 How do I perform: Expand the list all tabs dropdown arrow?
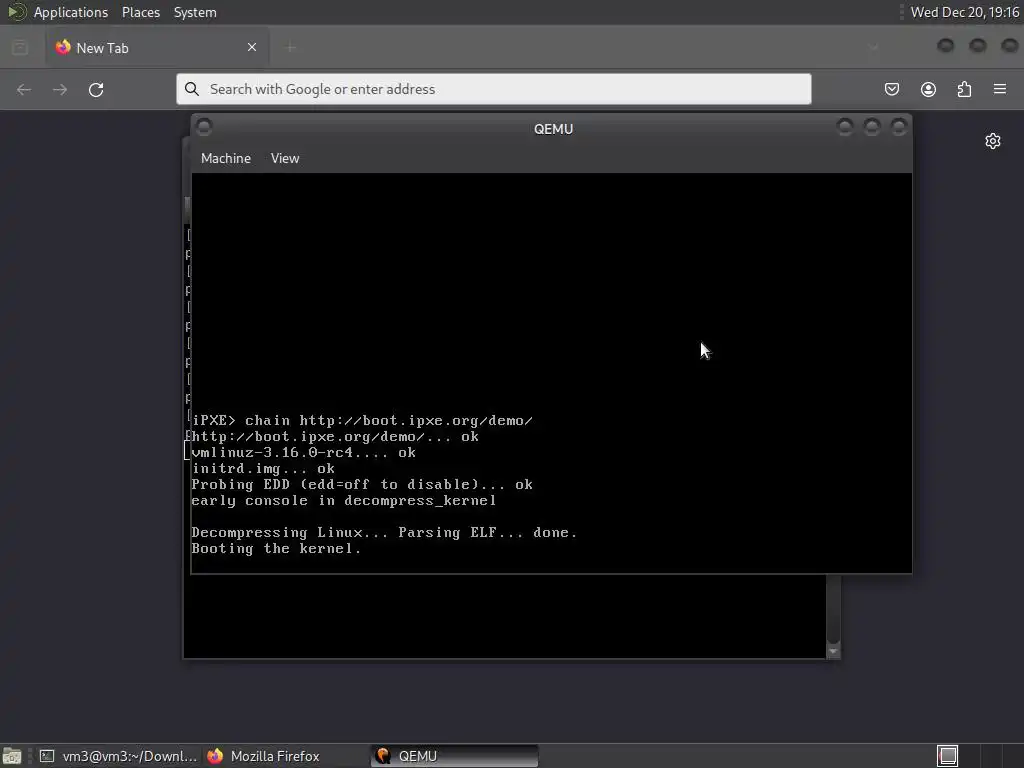(x=873, y=47)
